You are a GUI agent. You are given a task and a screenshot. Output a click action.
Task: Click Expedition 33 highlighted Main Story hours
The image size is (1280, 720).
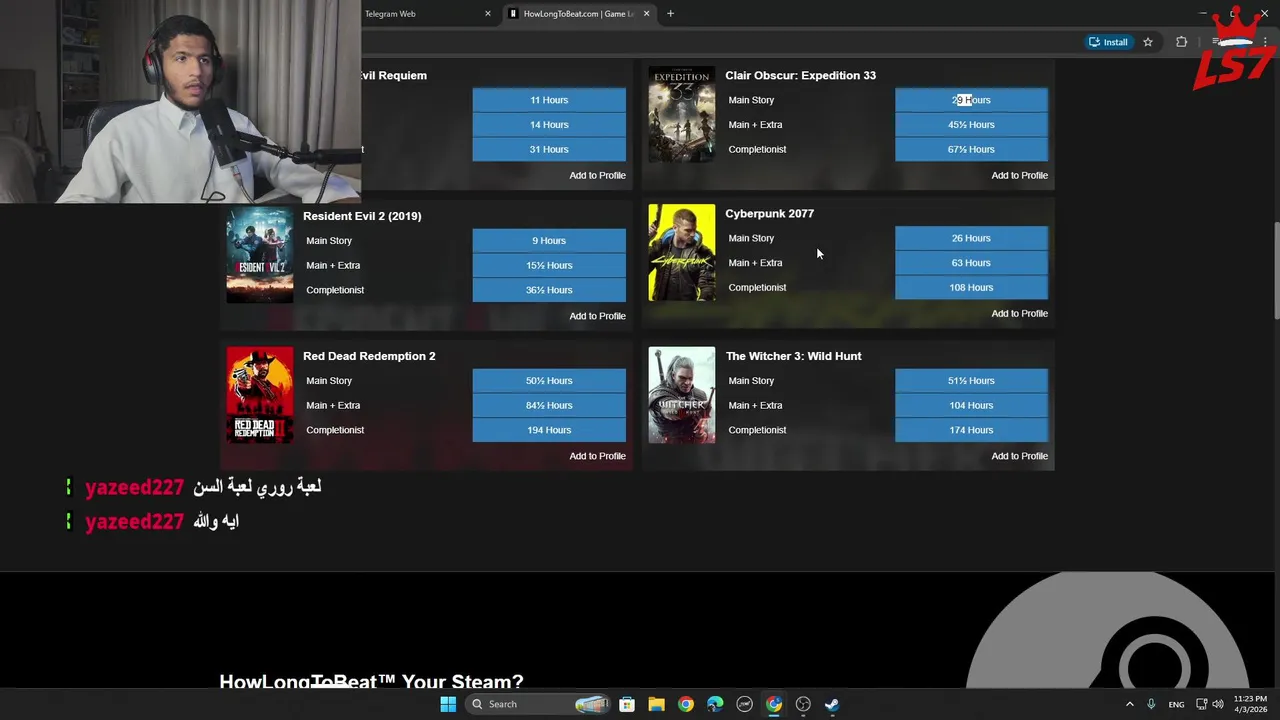pos(971,100)
